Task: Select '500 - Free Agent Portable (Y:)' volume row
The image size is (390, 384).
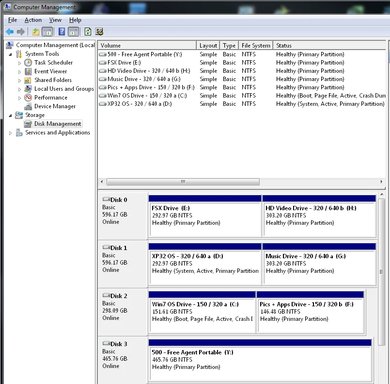Action: [242, 54]
